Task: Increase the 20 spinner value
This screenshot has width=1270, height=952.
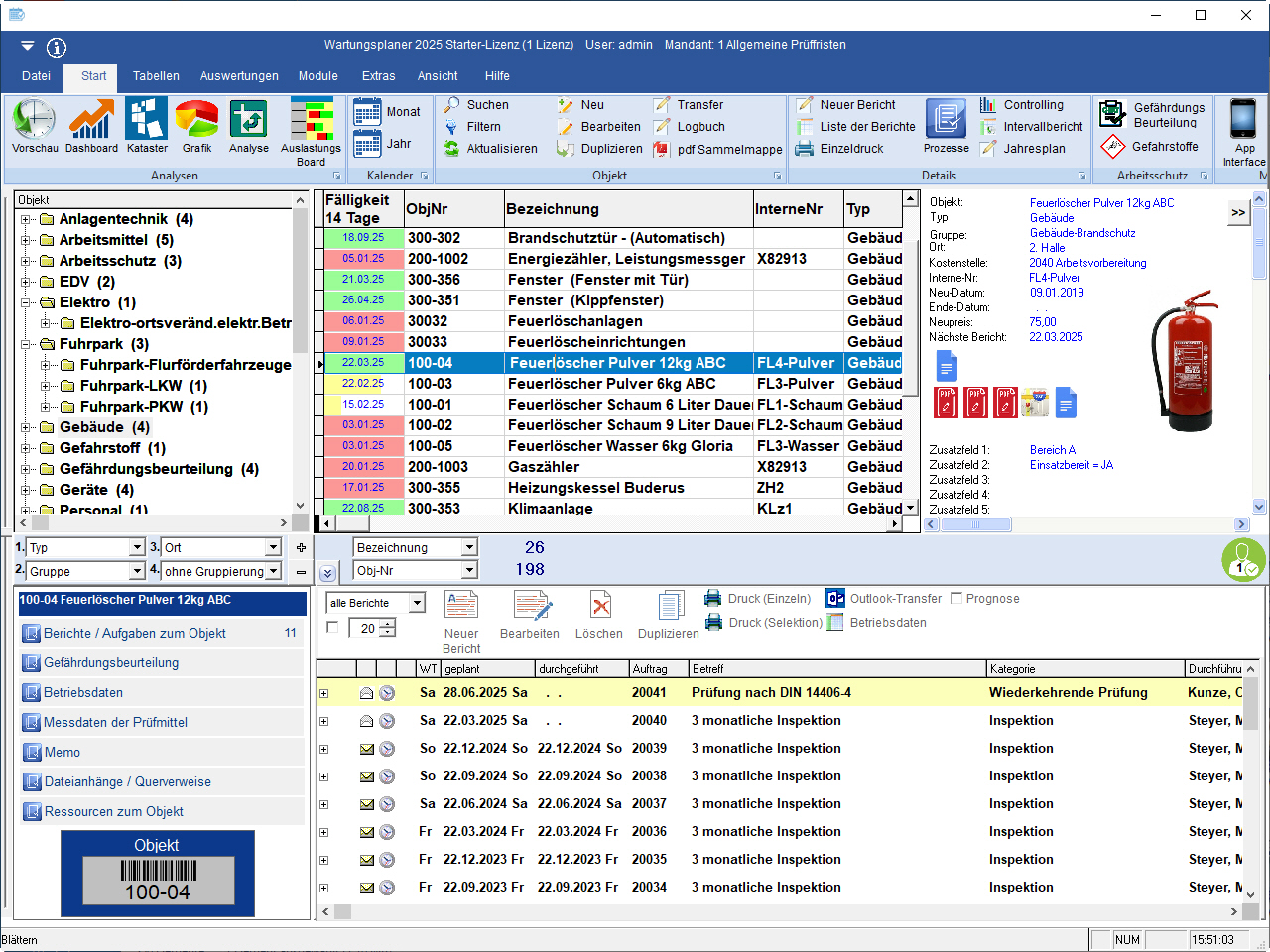Action: [387, 623]
